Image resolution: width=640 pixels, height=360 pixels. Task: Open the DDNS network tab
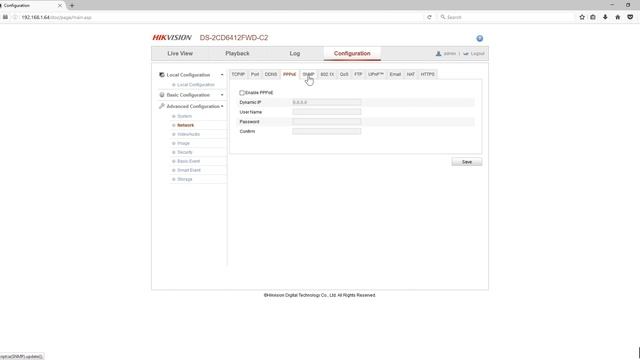point(271,74)
